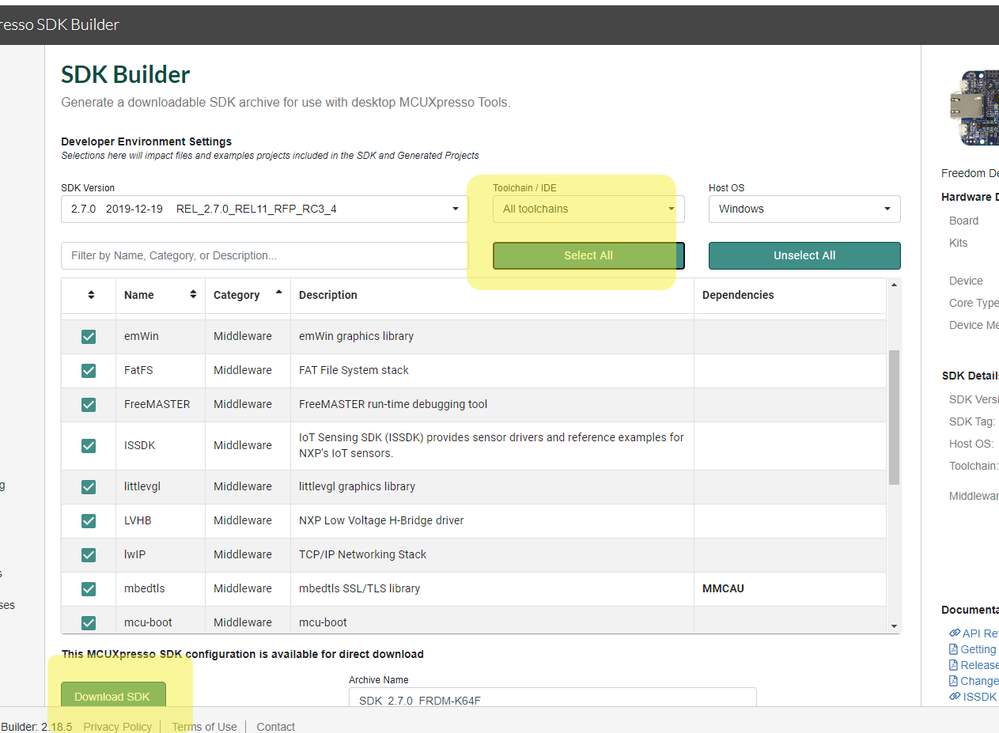Toggle the ISSDK checkbox
999x733 pixels.
(89, 446)
